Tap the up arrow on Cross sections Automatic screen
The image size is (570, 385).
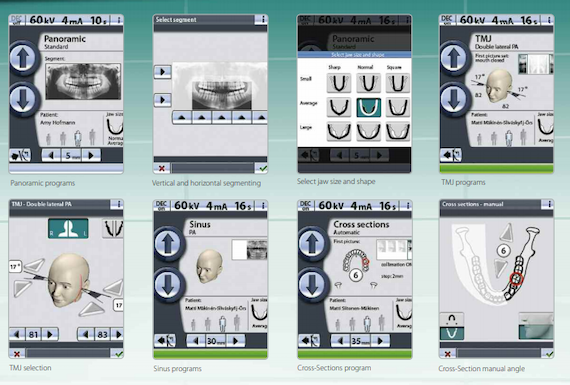point(312,244)
